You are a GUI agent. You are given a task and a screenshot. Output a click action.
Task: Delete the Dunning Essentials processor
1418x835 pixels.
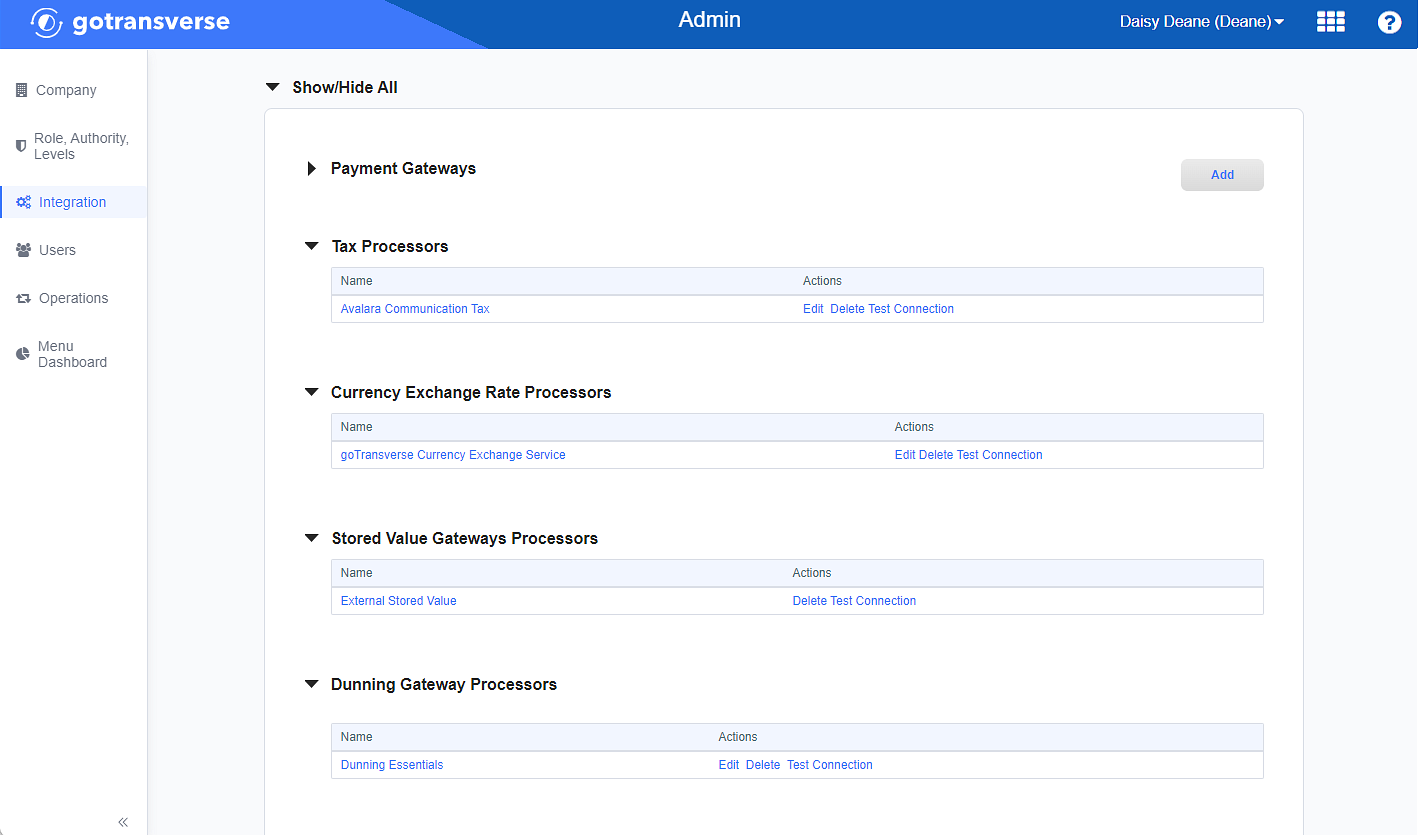(763, 765)
